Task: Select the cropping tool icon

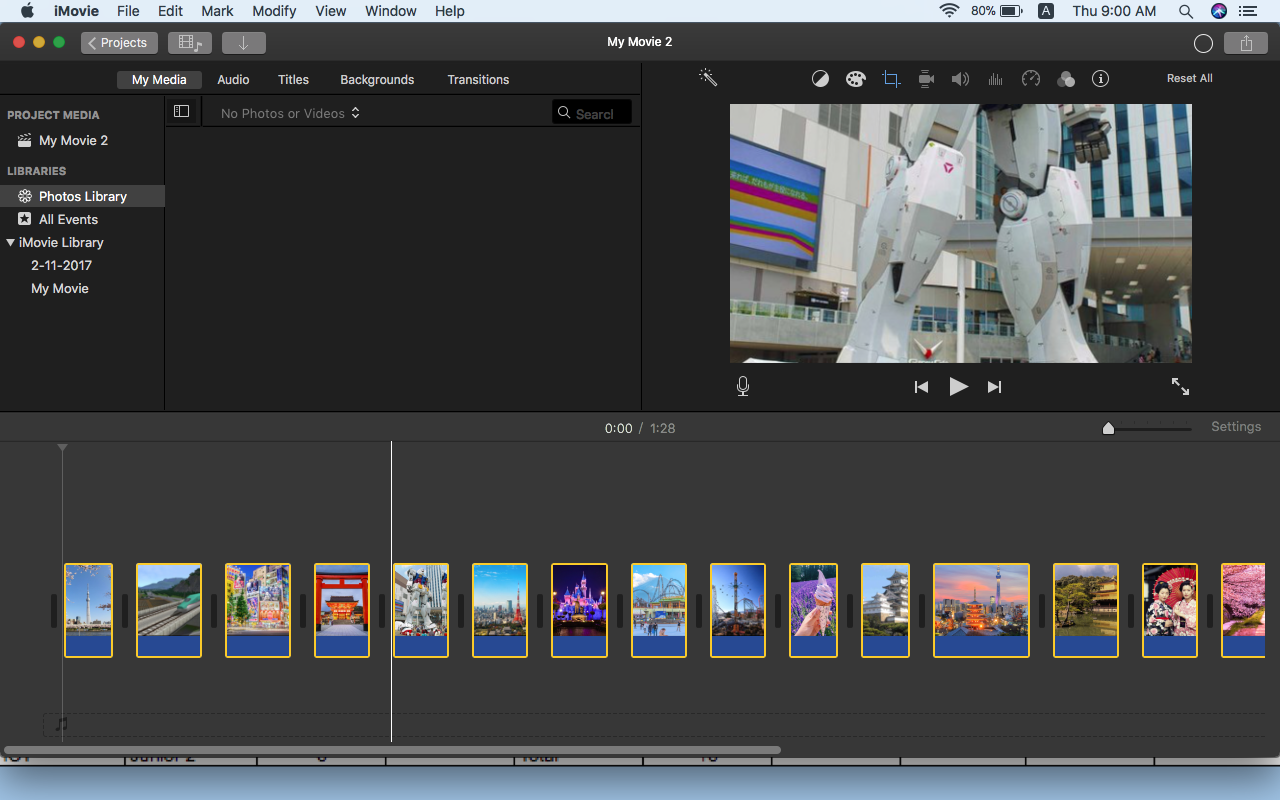Action: click(x=891, y=79)
